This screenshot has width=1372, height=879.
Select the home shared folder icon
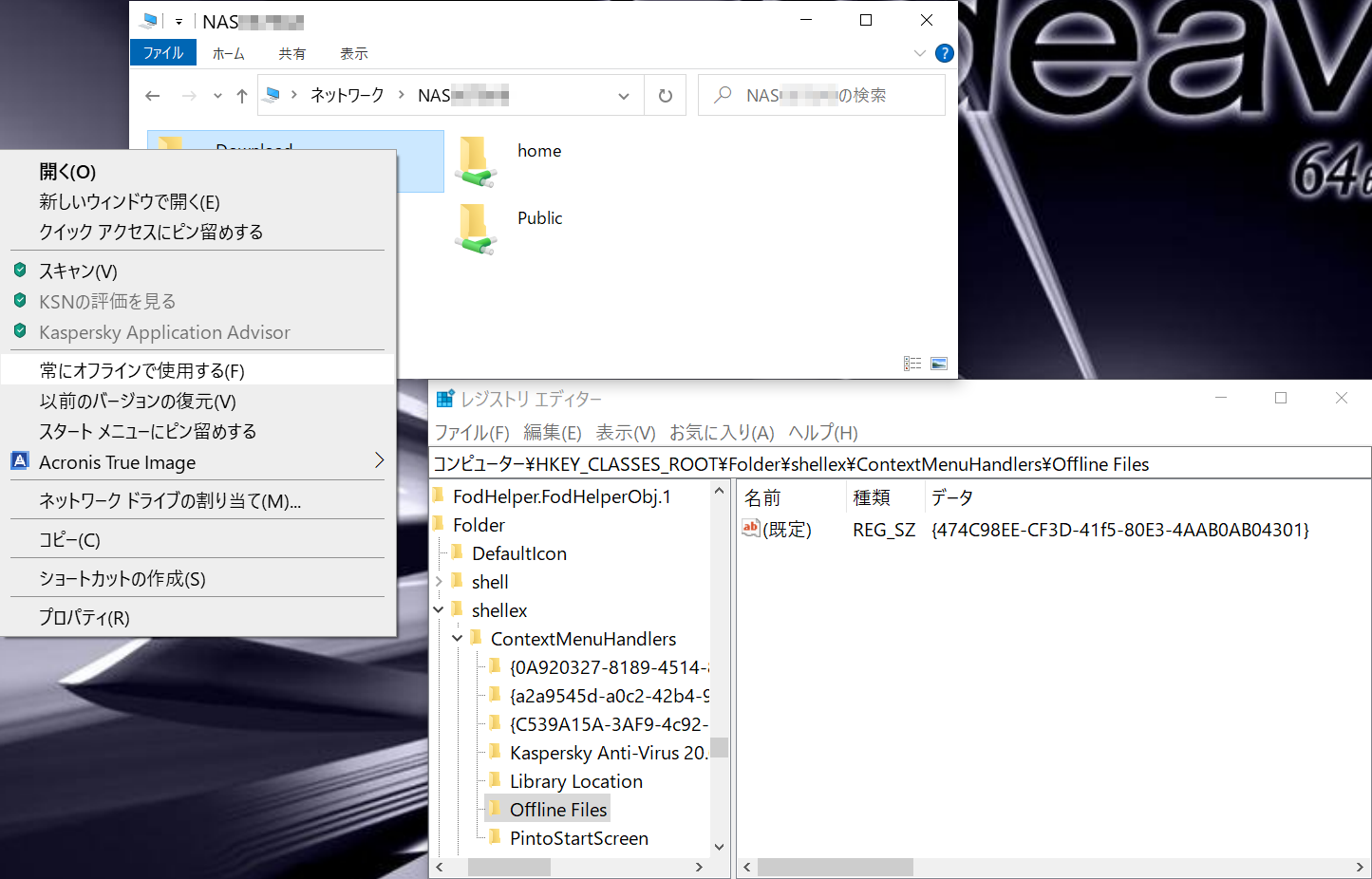[x=475, y=160]
